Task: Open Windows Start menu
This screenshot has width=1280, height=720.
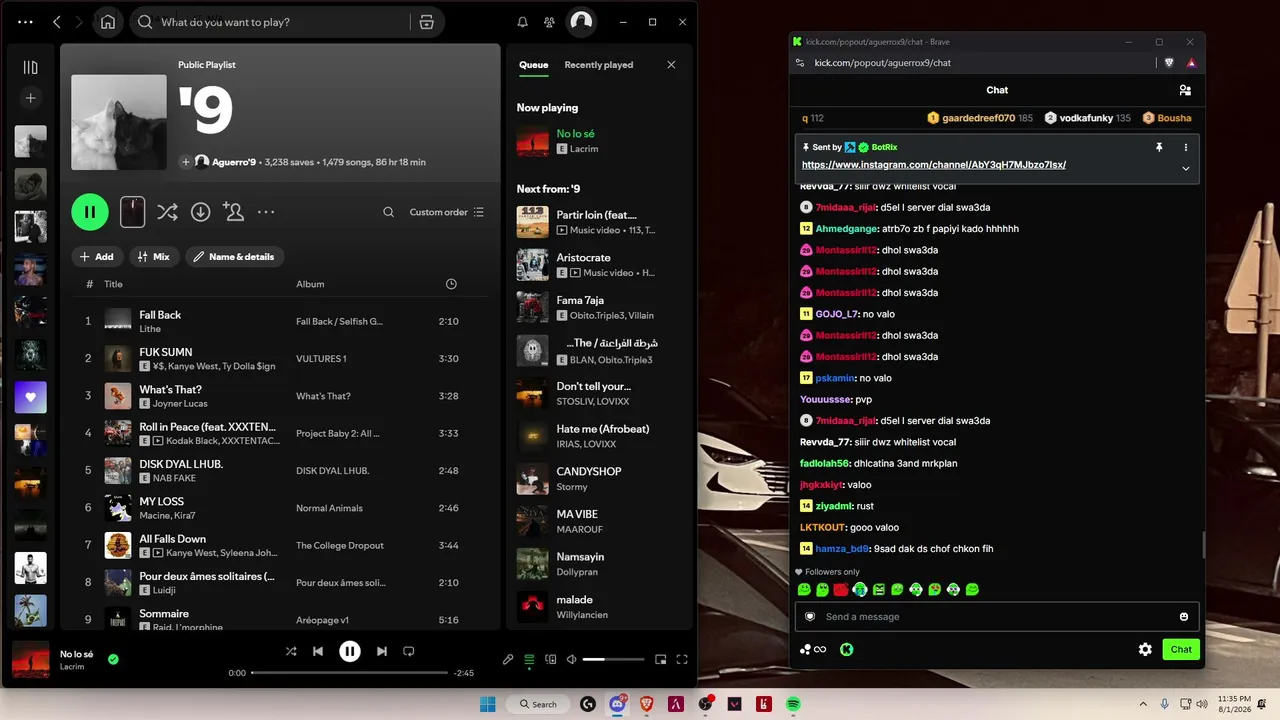Action: [488, 704]
